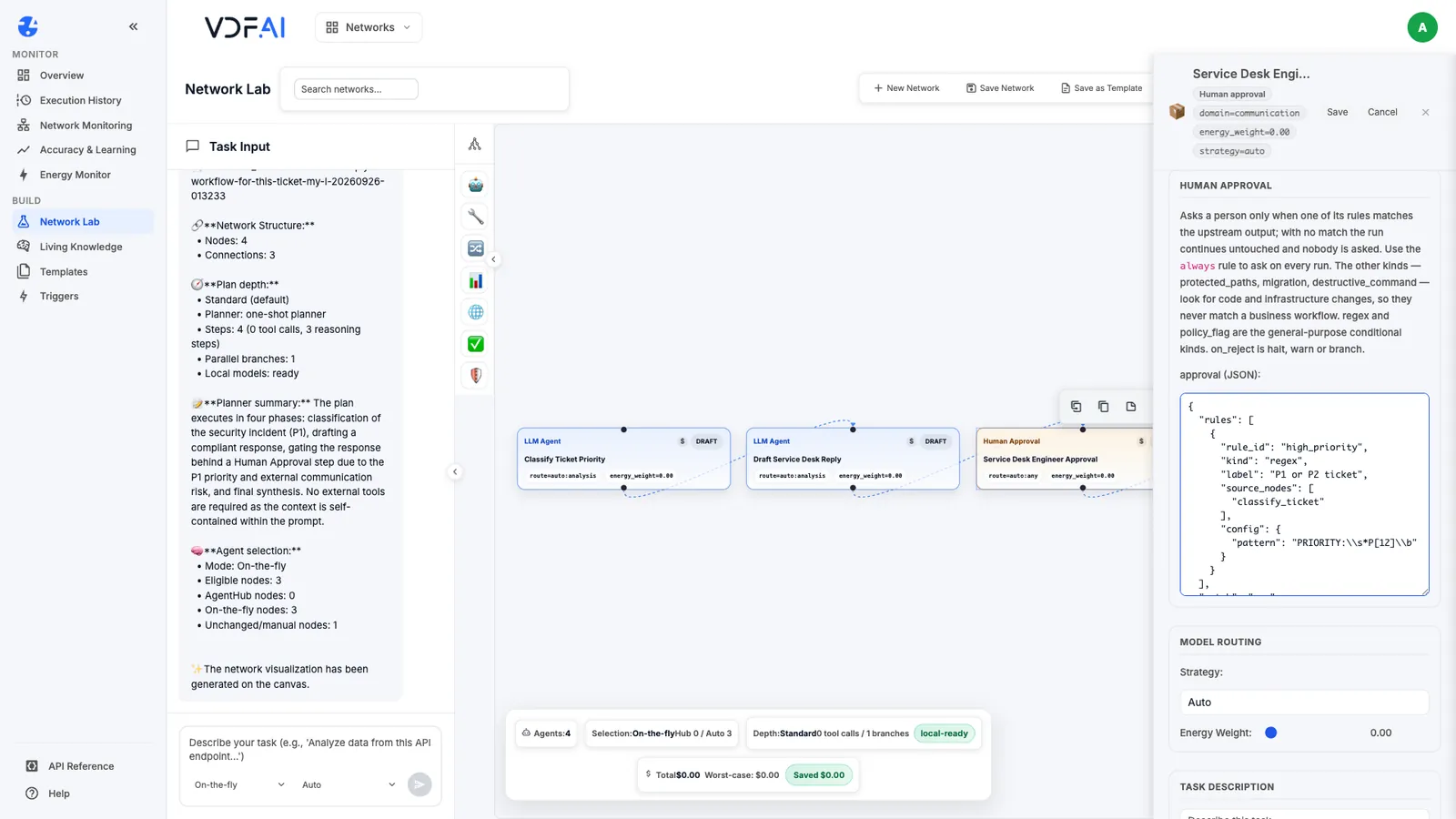Click the dollar icon on Classify Ticket Priority
Screen dimensions: 1456x819
coord(682,441)
